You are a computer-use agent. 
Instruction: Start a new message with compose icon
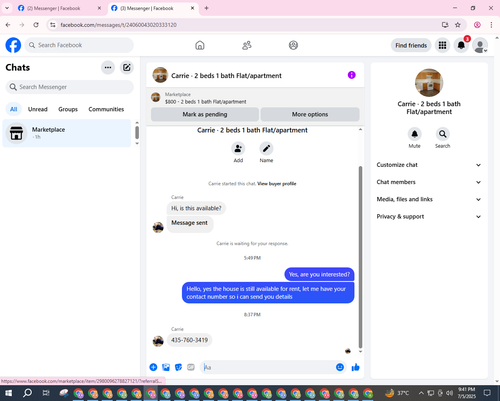(x=127, y=67)
